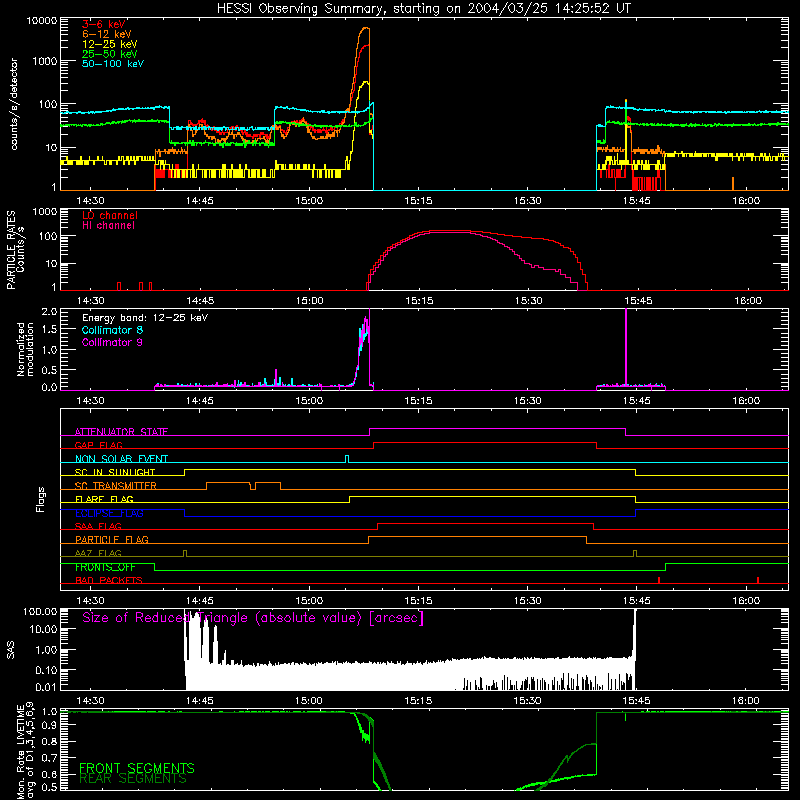
Task: Click the cyan 50-100 keV legend label
Action: (x=113, y=64)
